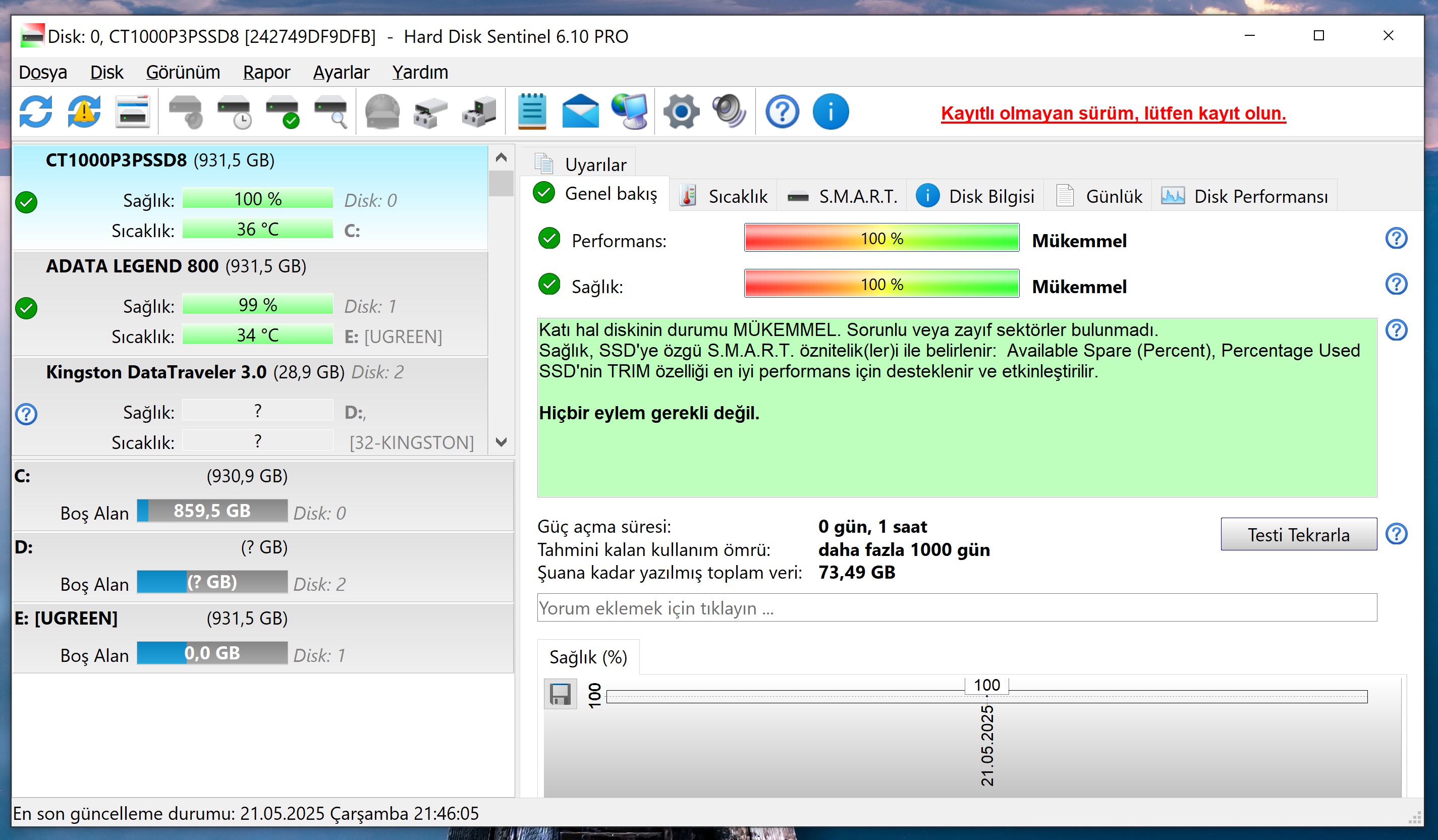Open the S.M.A.R.T. tab
1438x840 pixels.
tap(842, 196)
